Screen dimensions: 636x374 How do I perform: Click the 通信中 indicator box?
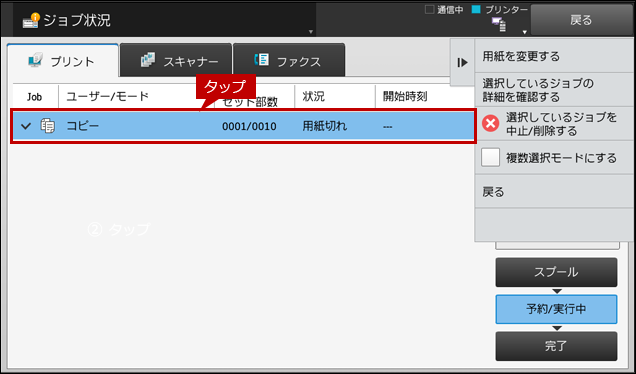click(x=430, y=9)
